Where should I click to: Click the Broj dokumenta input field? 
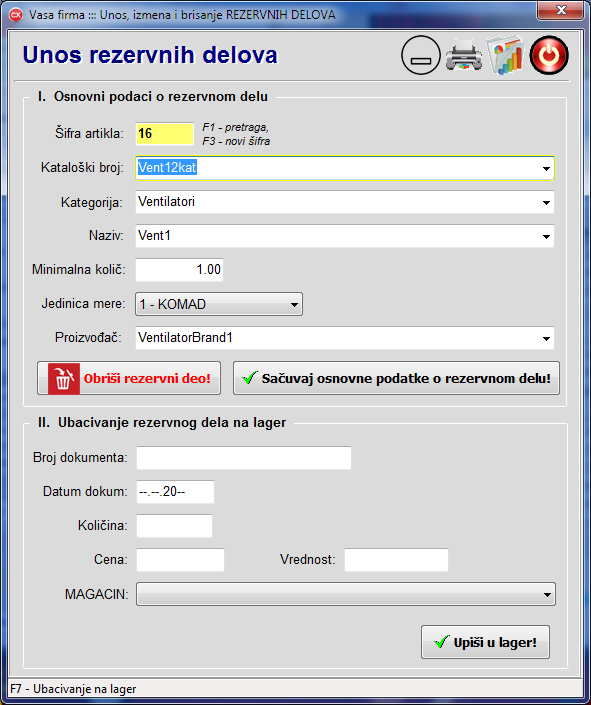[244, 458]
